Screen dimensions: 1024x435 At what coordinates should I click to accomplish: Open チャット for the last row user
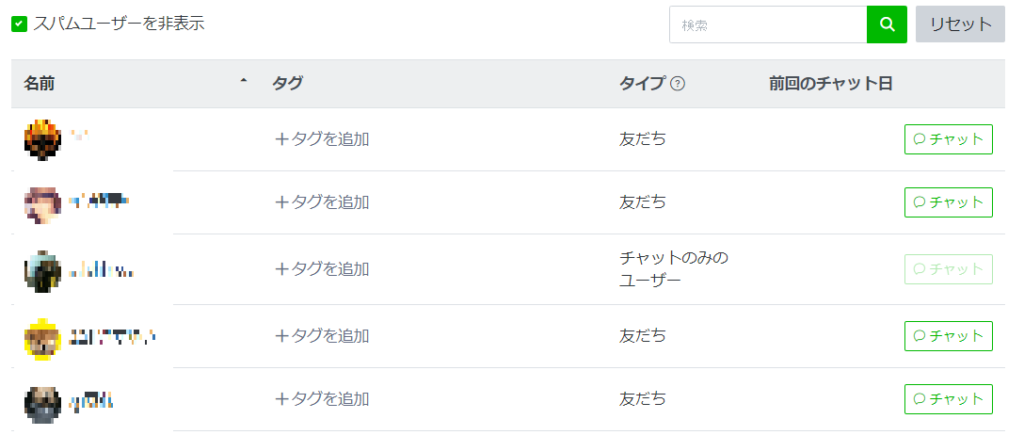click(x=948, y=398)
